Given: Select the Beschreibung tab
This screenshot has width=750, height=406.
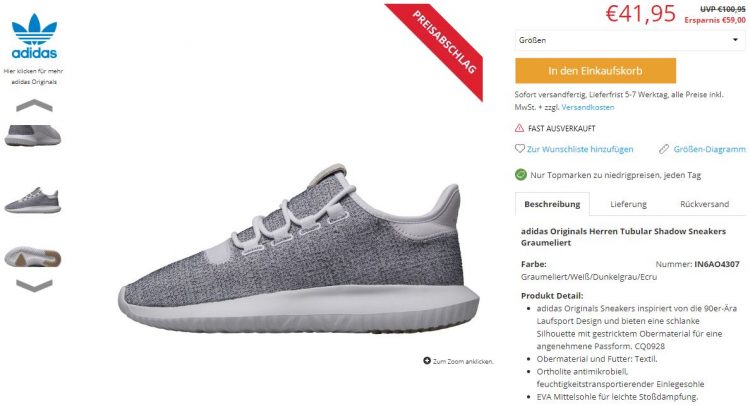Looking at the screenshot, I should pyautogui.click(x=552, y=204).
